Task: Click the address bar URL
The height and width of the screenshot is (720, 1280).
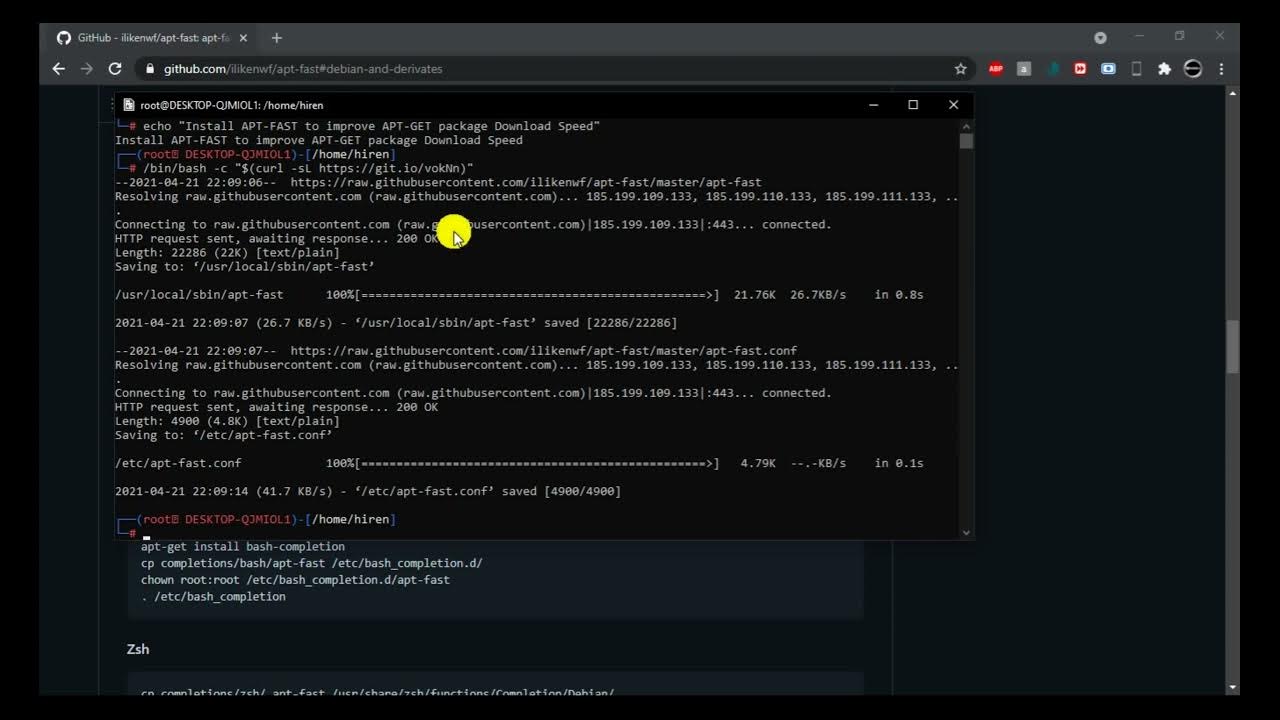Action: coord(303,69)
